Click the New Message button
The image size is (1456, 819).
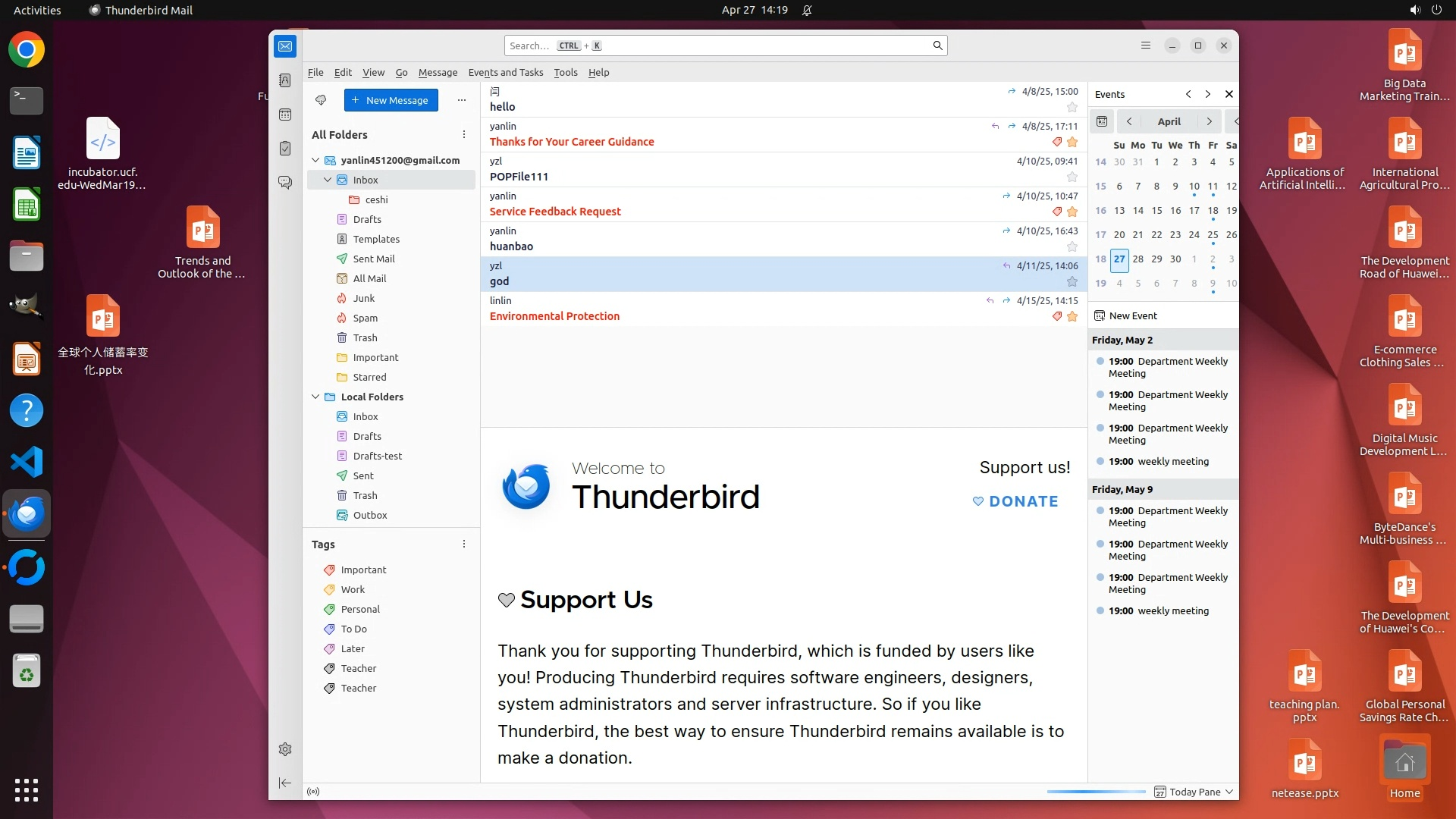(x=391, y=100)
